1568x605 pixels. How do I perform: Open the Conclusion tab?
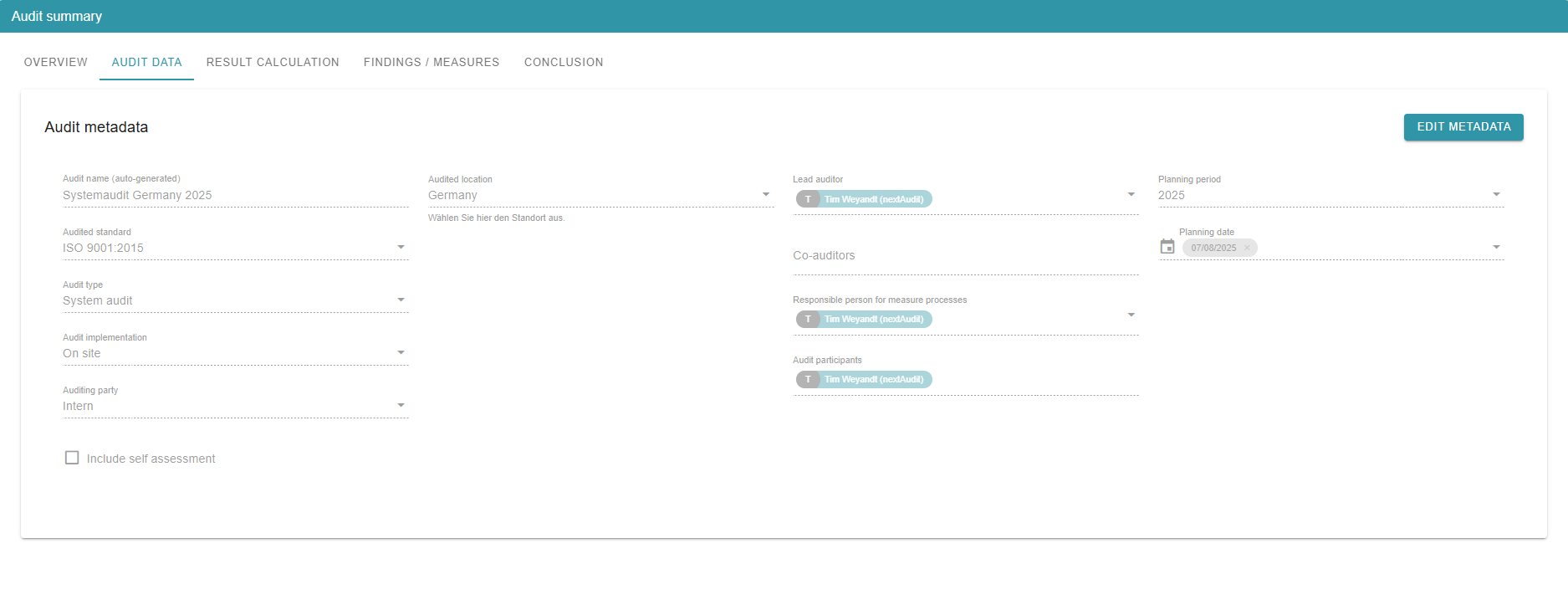(564, 62)
